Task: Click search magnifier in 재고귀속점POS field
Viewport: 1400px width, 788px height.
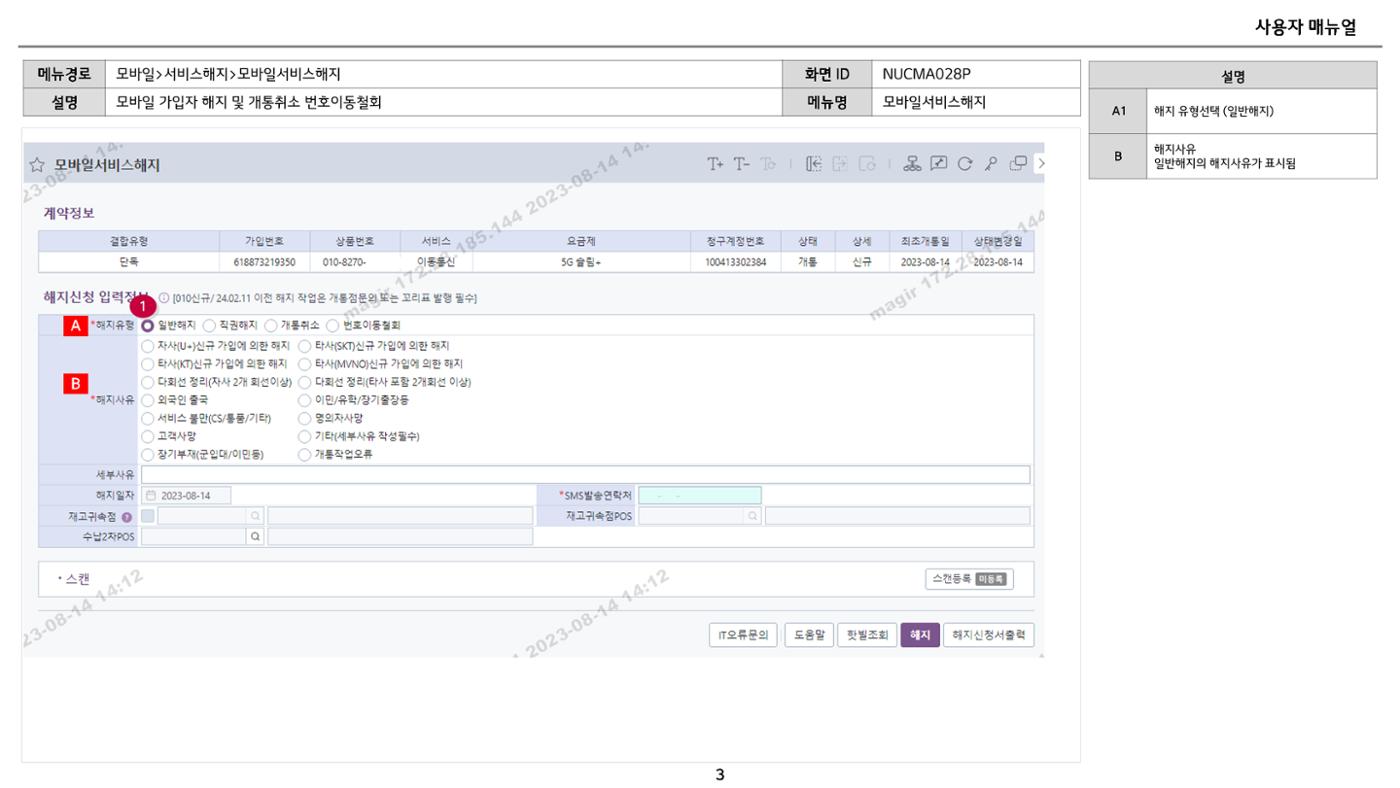Action: click(753, 516)
